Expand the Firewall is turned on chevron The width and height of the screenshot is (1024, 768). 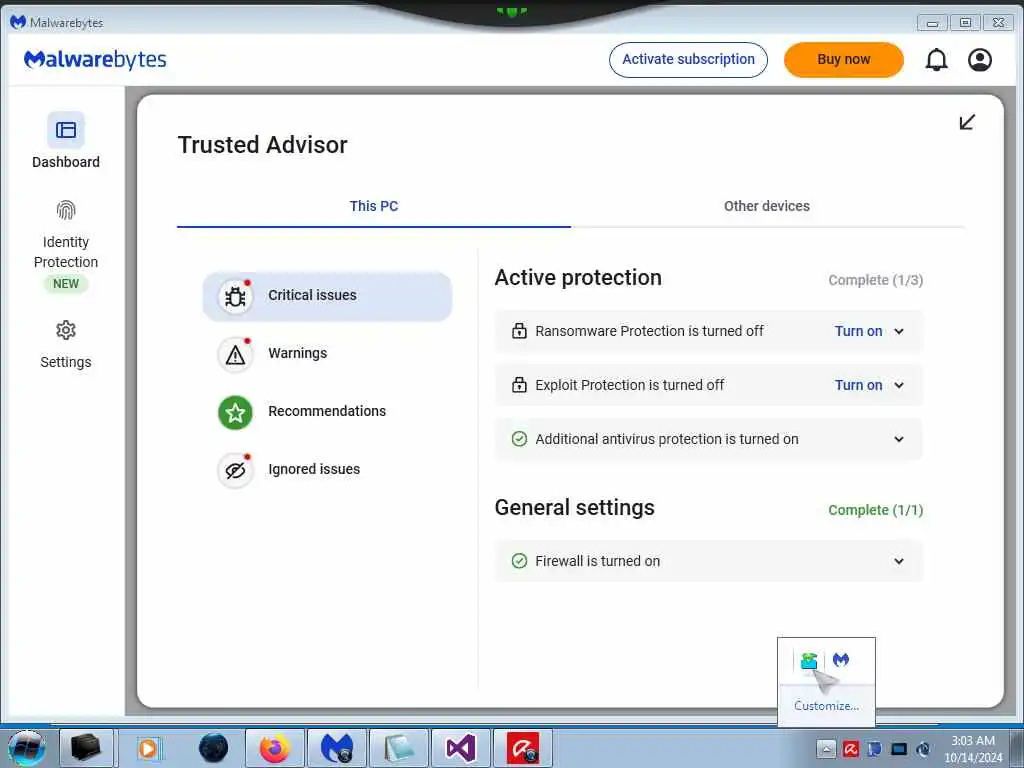(x=899, y=561)
